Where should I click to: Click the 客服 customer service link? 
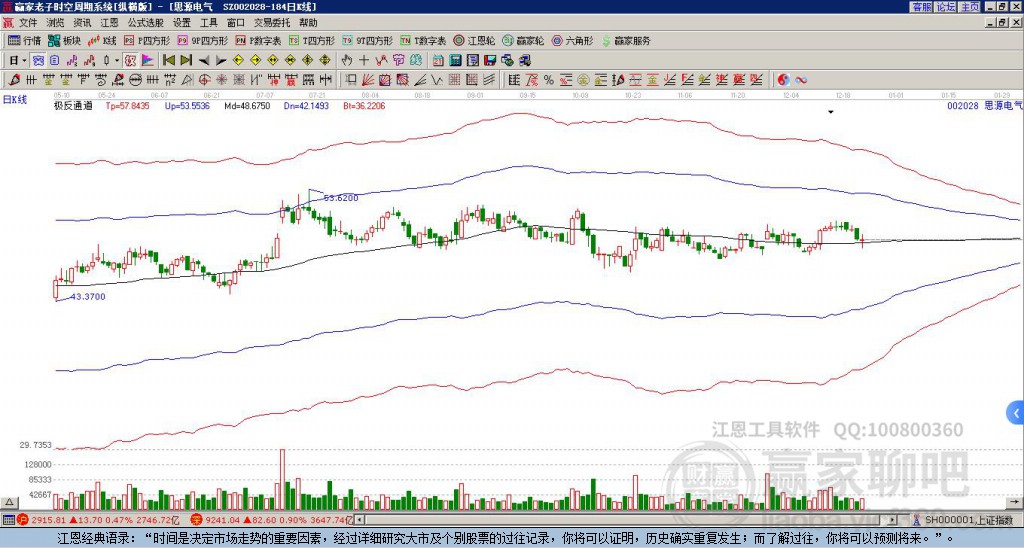[x=922, y=7]
